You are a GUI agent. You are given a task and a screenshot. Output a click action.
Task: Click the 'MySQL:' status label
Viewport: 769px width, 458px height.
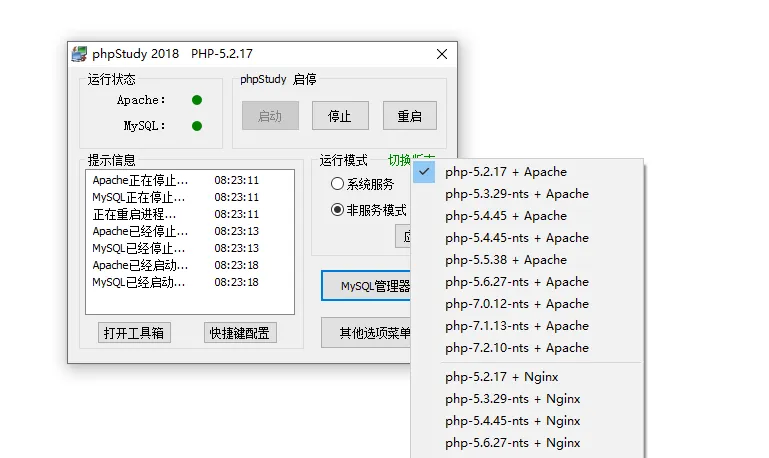click(x=145, y=126)
